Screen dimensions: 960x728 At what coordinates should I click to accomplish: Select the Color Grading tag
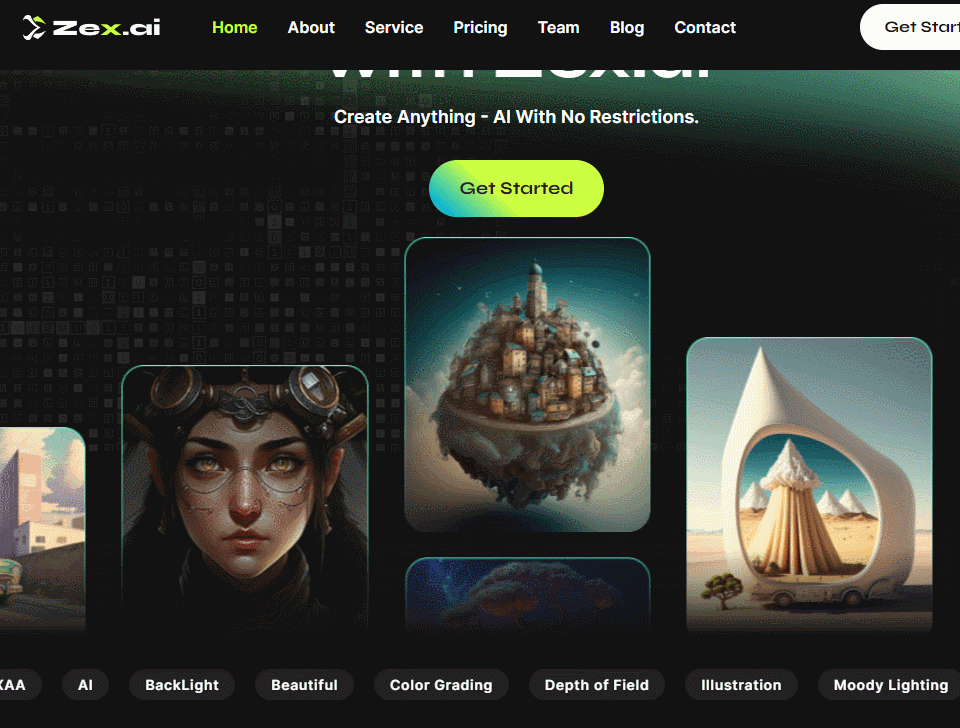click(x=441, y=685)
